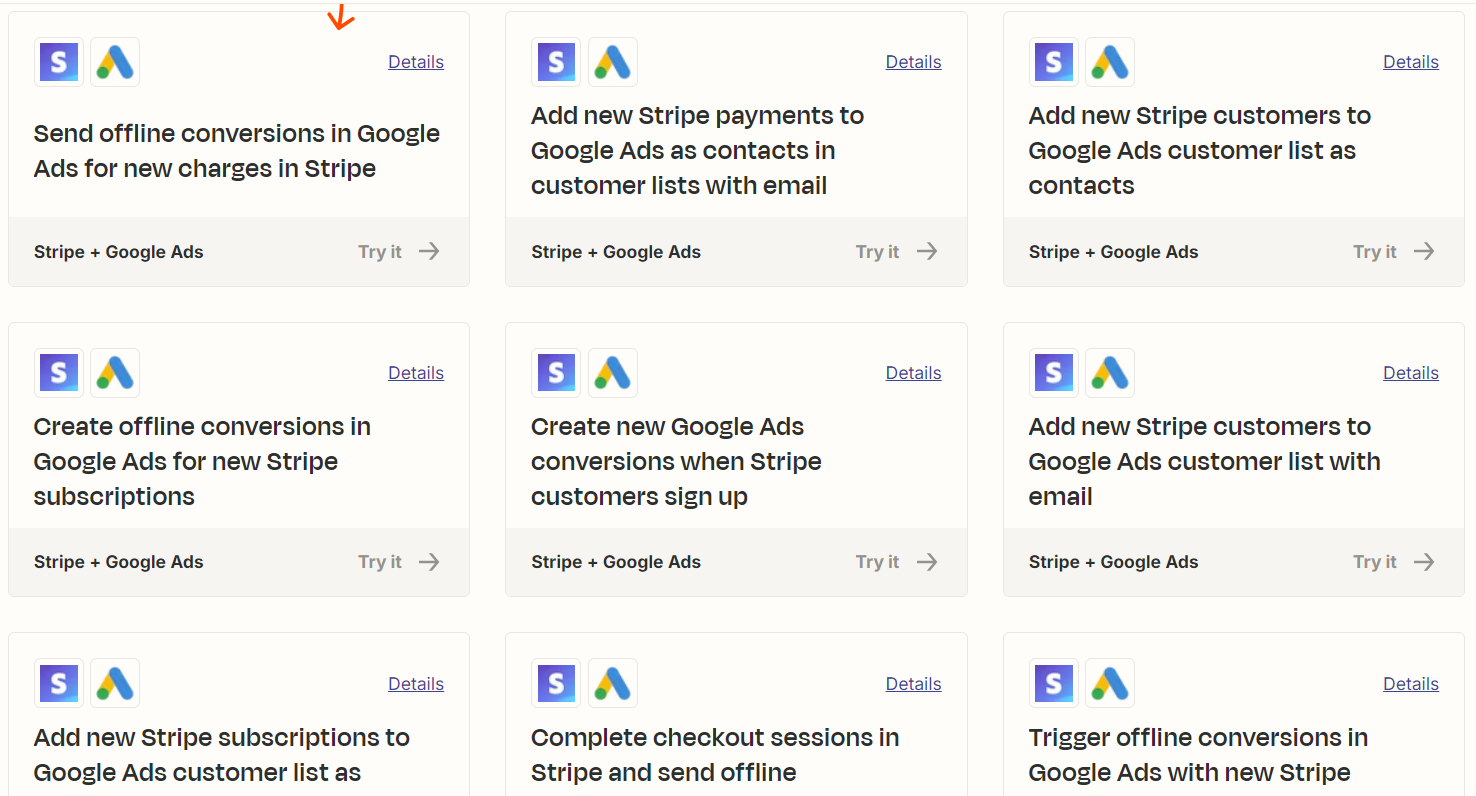Open Details for 'customers sign up' card

(913, 373)
